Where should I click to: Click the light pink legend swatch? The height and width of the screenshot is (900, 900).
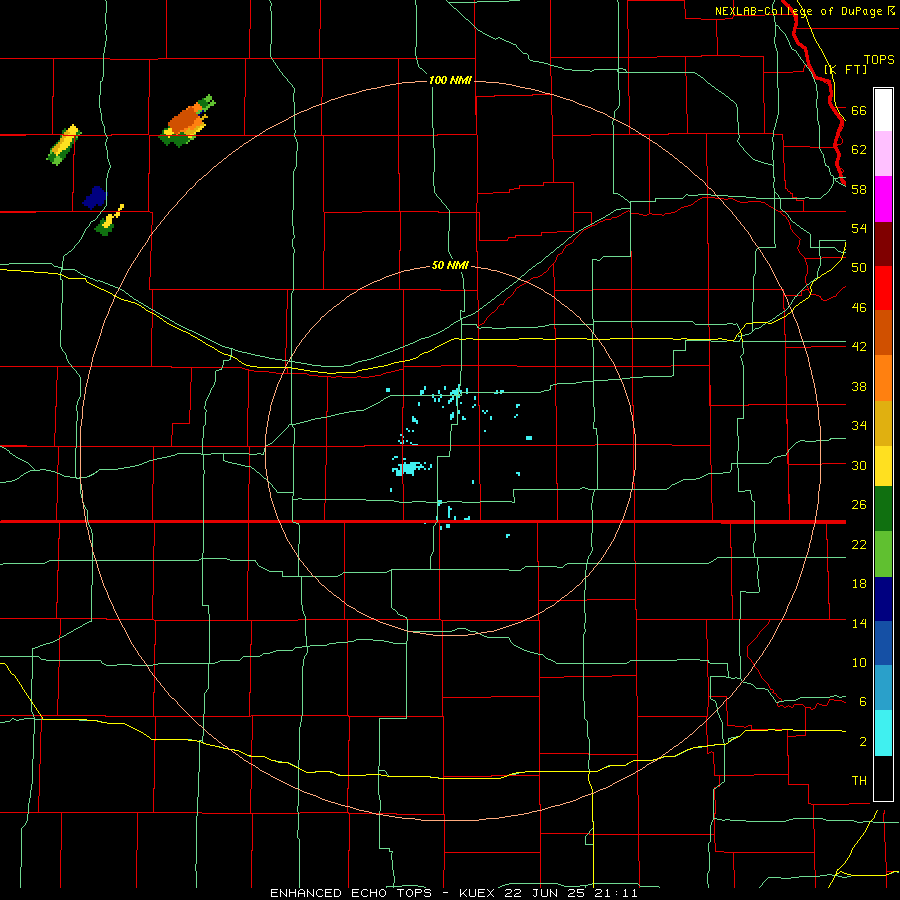883,153
